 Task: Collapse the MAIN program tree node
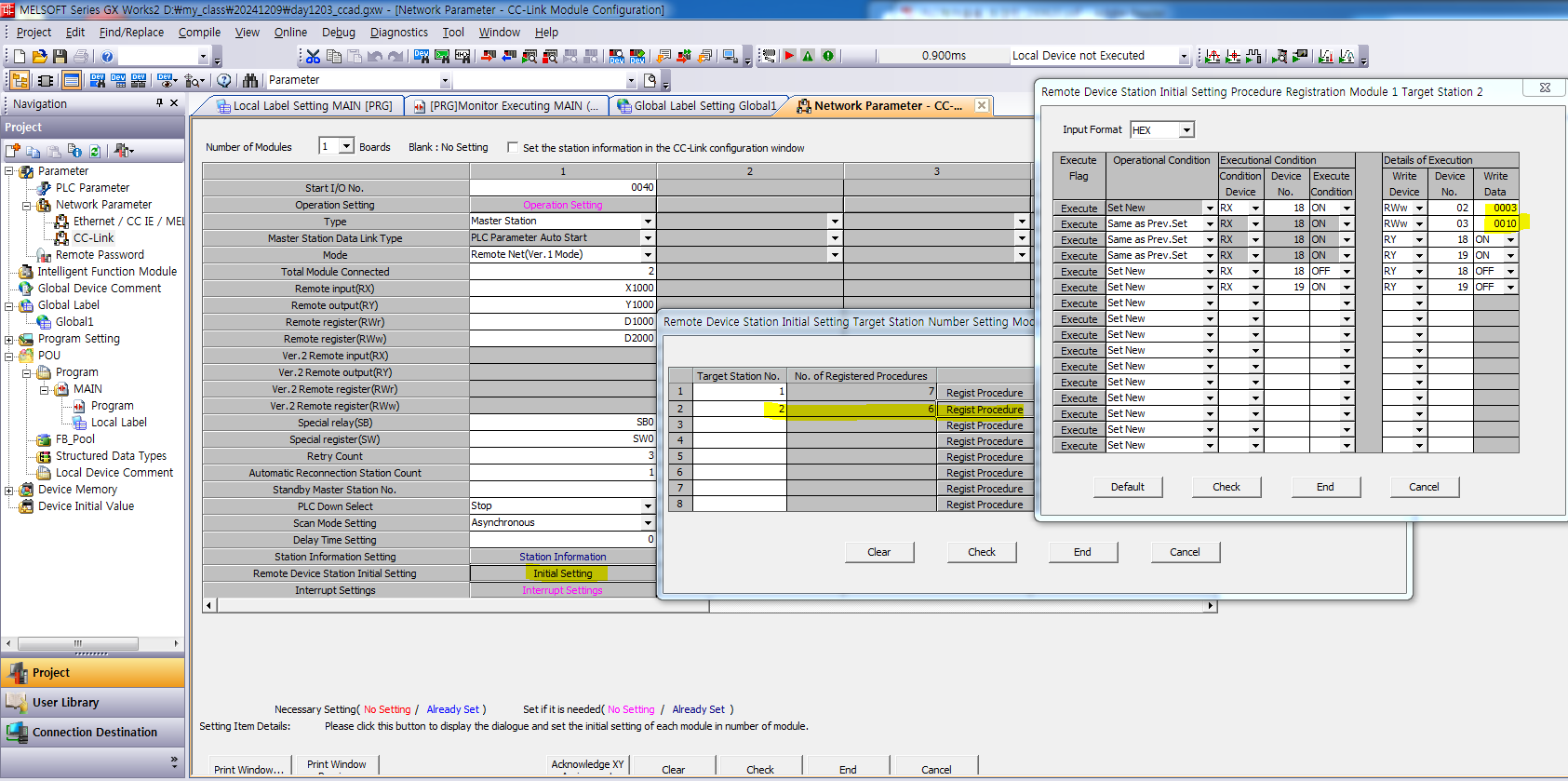pyautogui.click(x=45, y=389)
